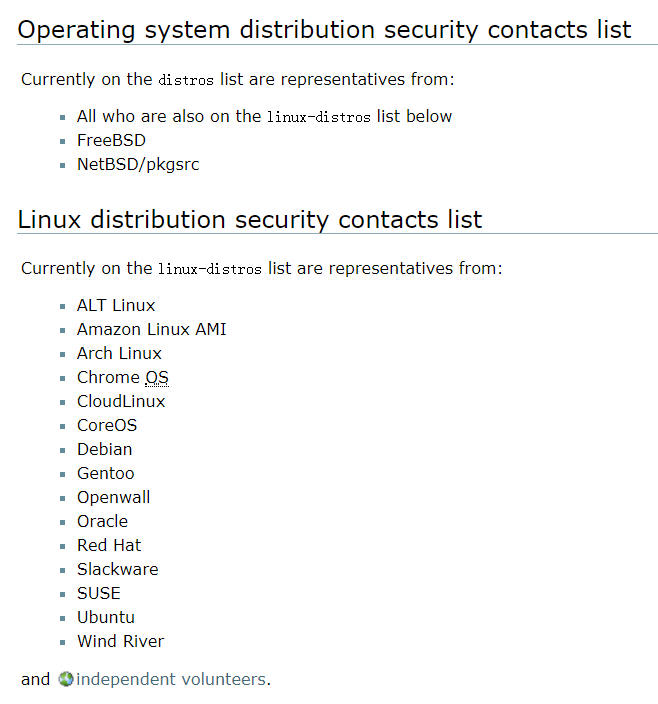The height and width of the screenshot is (704, 658).
Task: Click the globe icon before independent volunteers
Action: tap(66, 680)
